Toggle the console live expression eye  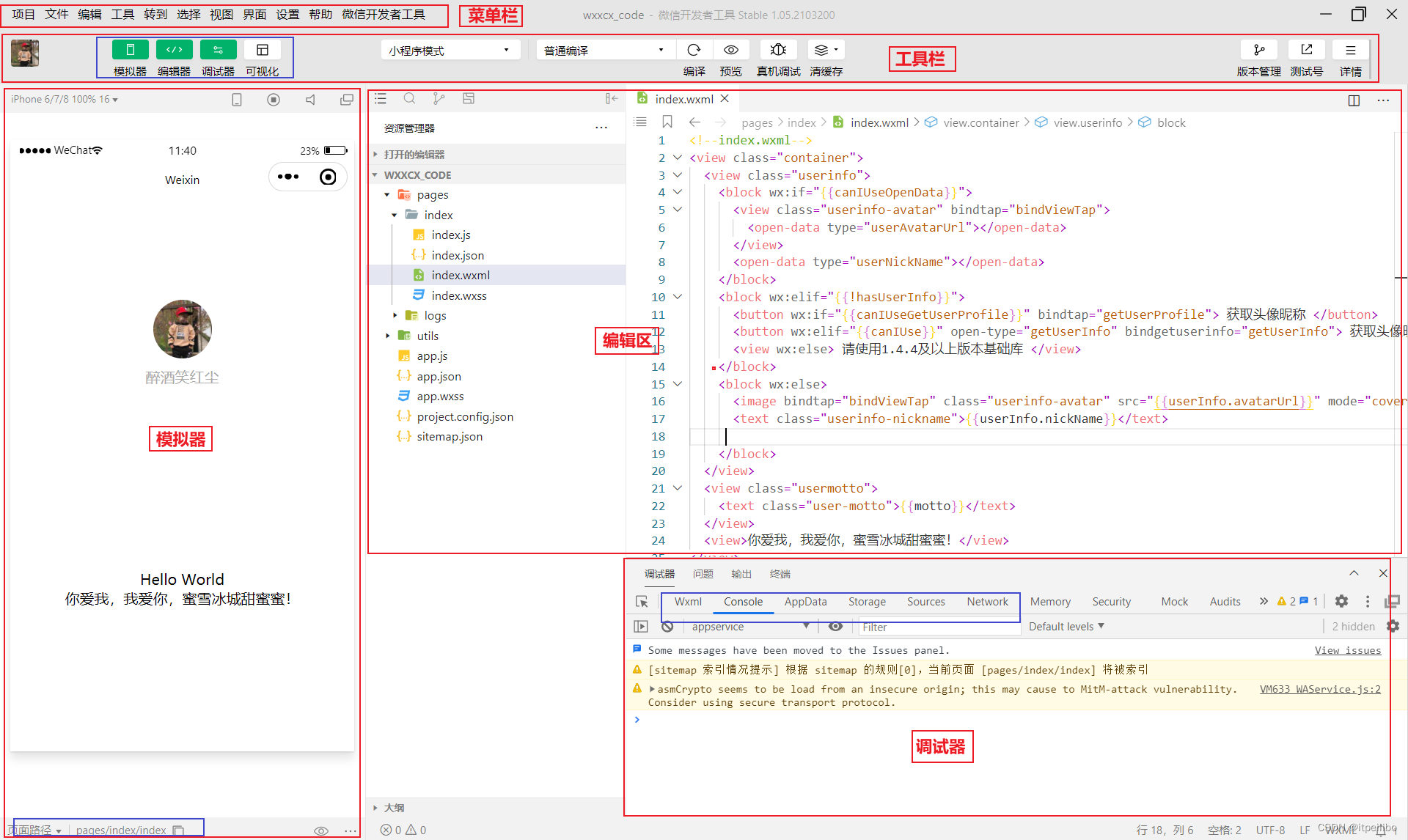click(835, 627)
